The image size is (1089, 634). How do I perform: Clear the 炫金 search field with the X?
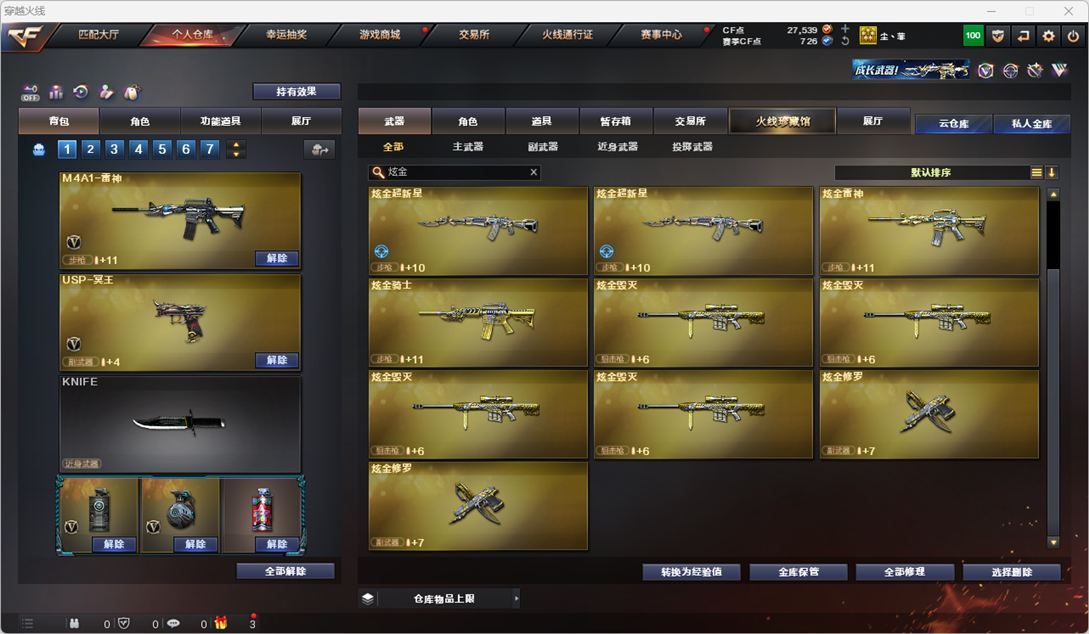(x=533, y=172)
